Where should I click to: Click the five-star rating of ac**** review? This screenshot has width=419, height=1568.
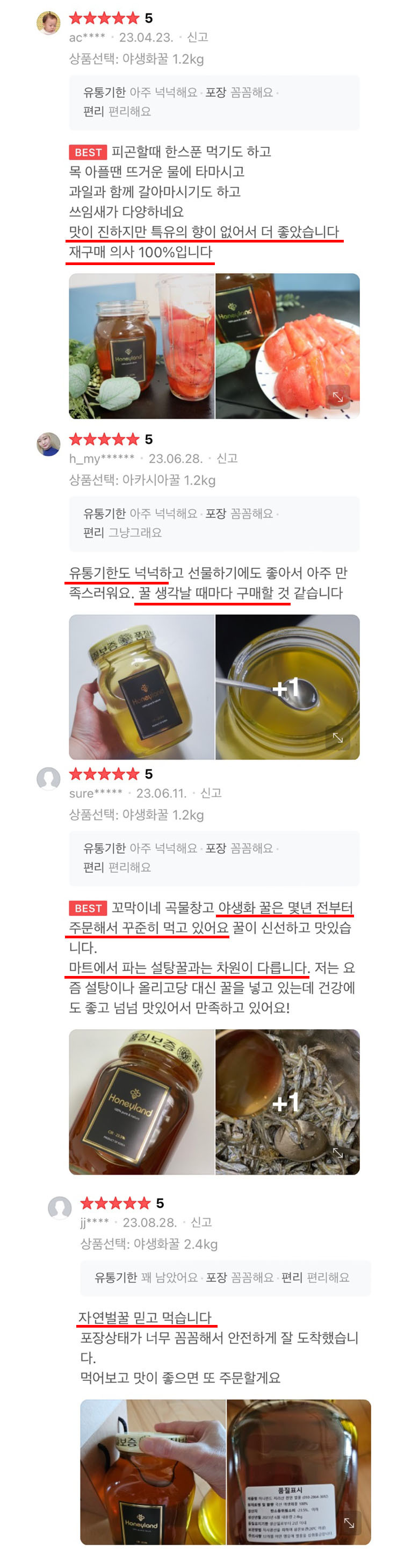pos(105,18)
